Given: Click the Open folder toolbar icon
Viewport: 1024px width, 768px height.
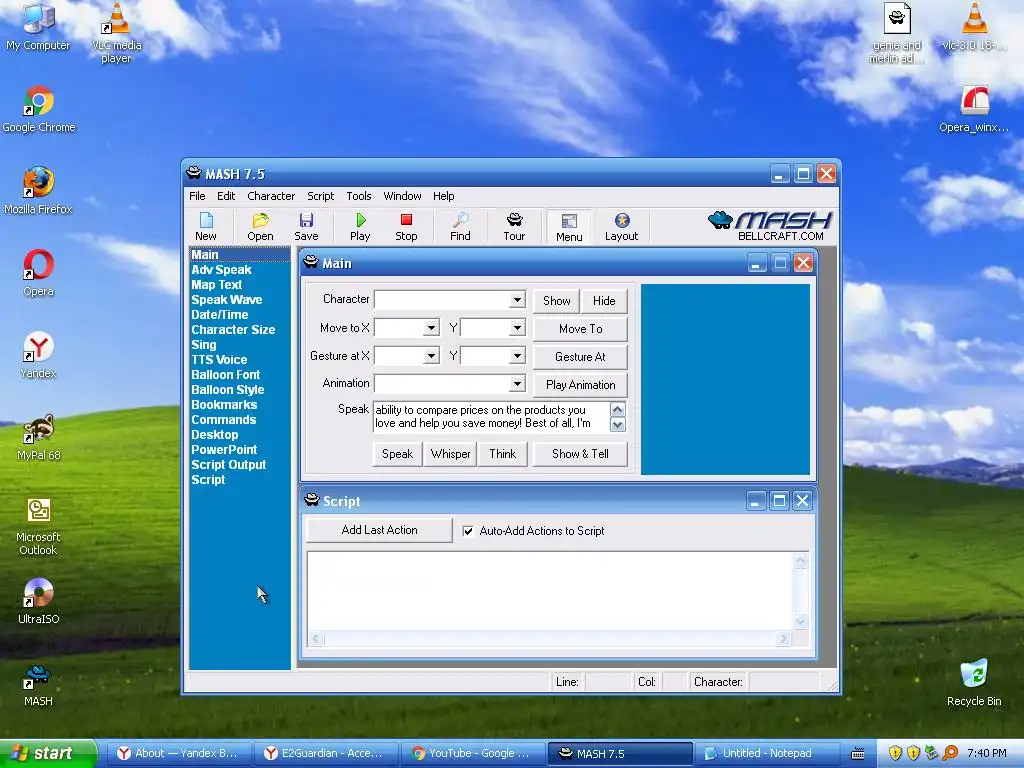Looking at the screenshot, I should click(x=260, y=227).
